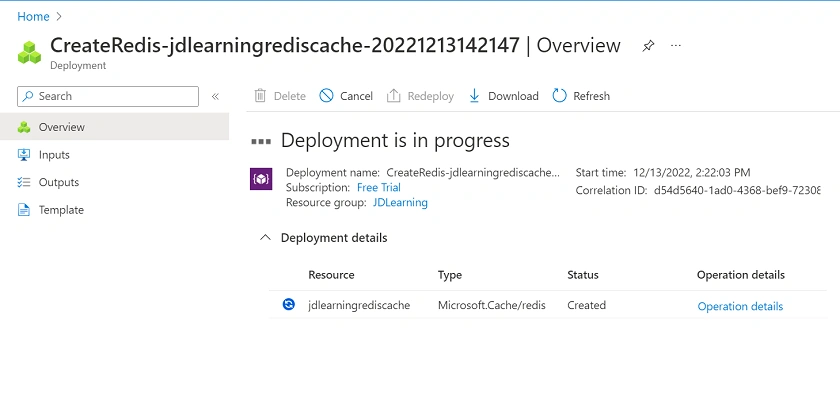
Task: Open the Free Trial subscription link
Action: (x=379, y=187)
